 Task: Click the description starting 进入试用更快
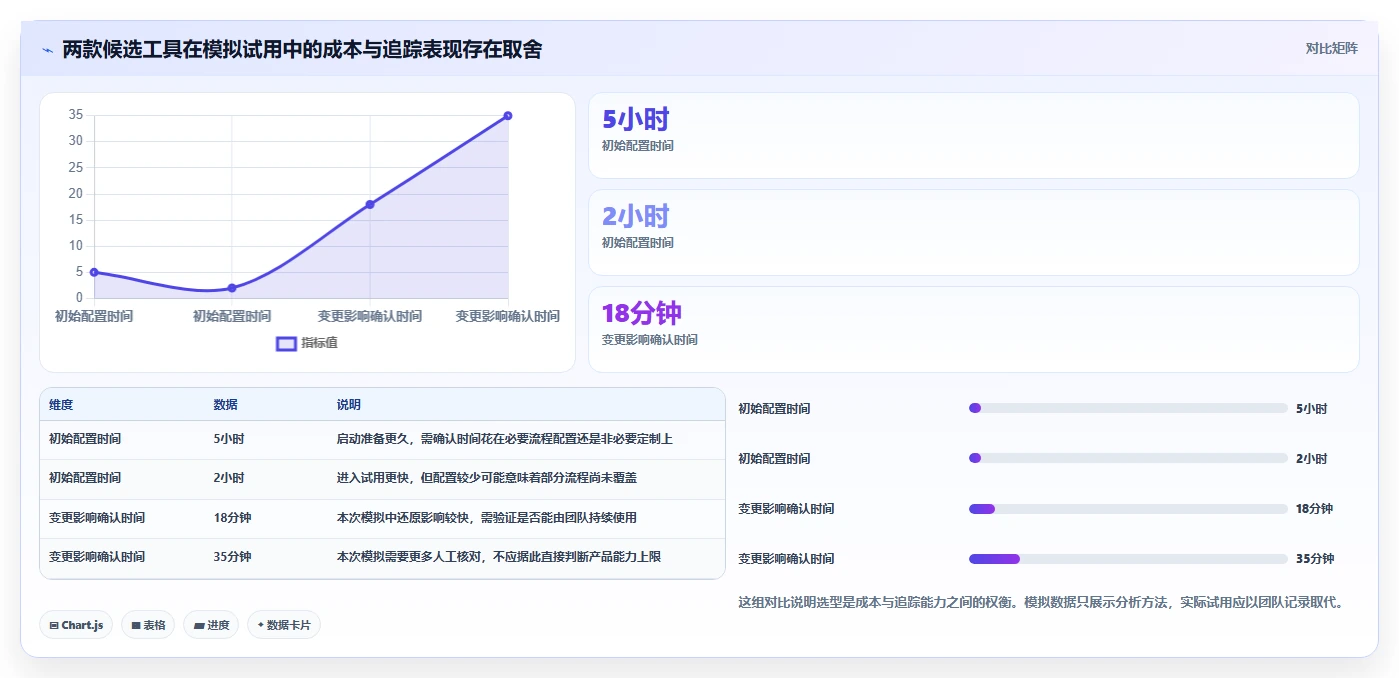[x=487, y=478]
